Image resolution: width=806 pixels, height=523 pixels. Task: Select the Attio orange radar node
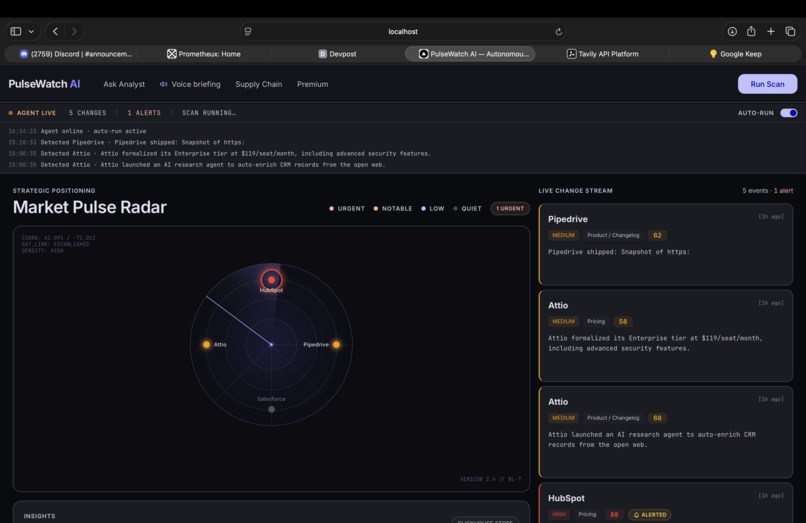pos(207,345)
